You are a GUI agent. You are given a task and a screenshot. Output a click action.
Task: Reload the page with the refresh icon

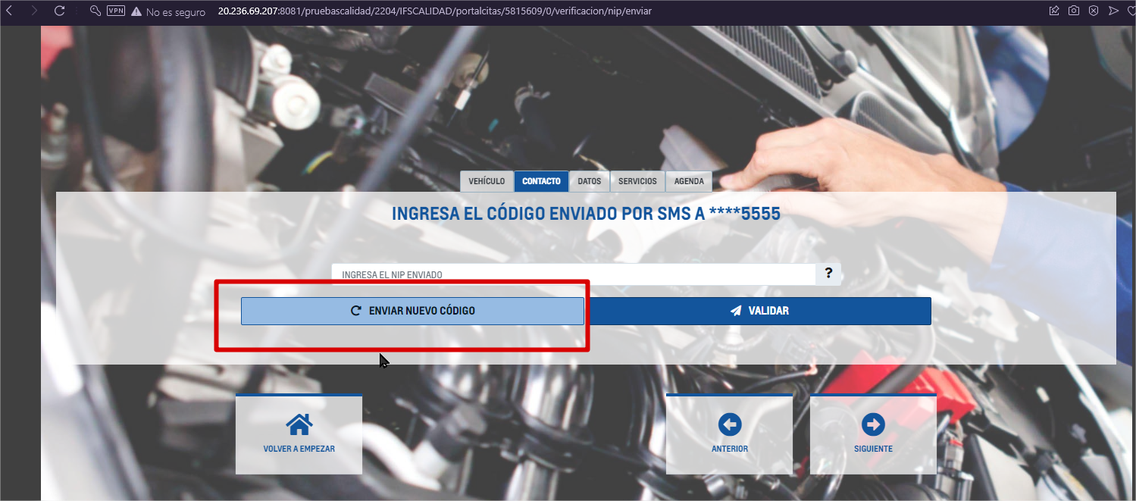[x=59, y=11]
